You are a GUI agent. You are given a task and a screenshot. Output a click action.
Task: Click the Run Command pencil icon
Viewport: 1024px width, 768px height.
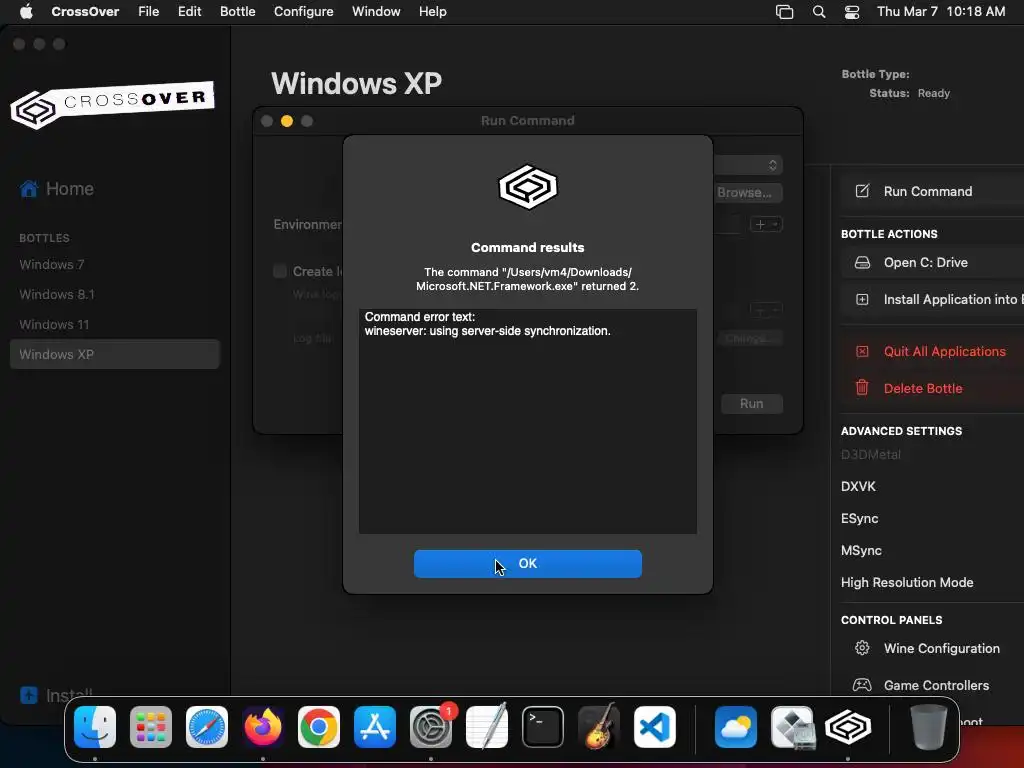[862, 191]
